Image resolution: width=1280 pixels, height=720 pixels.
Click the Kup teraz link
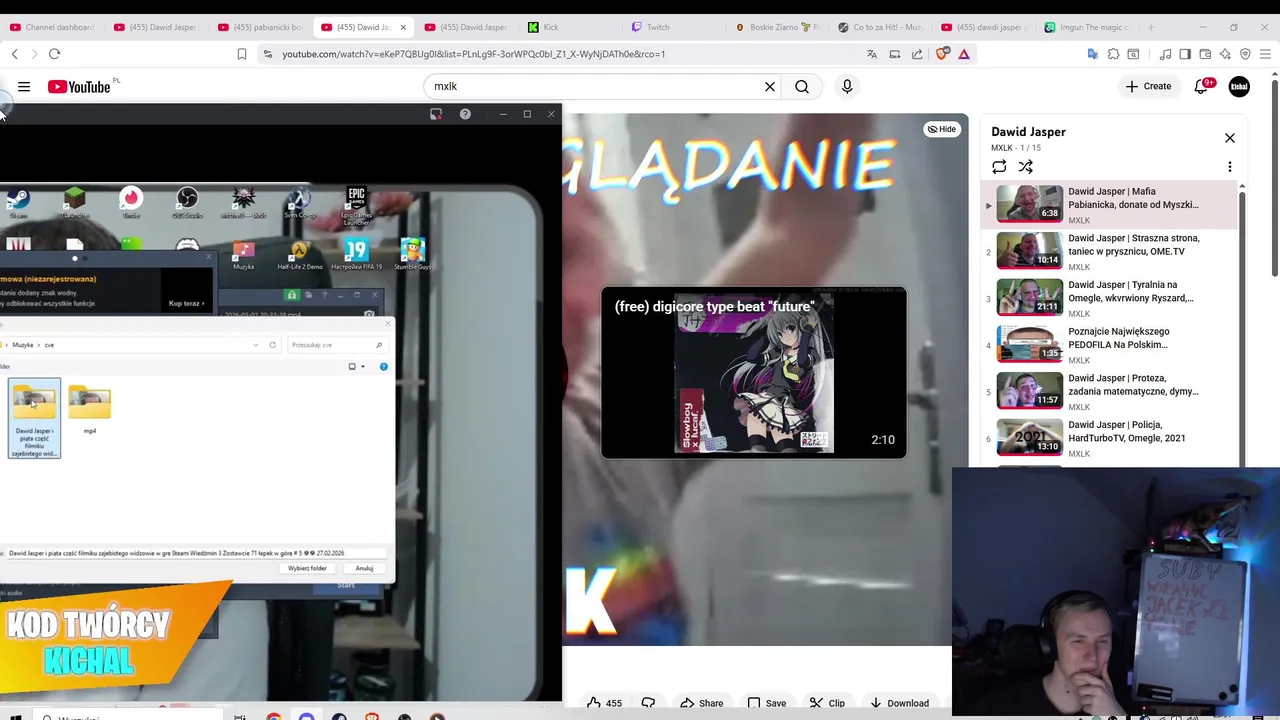186,303
